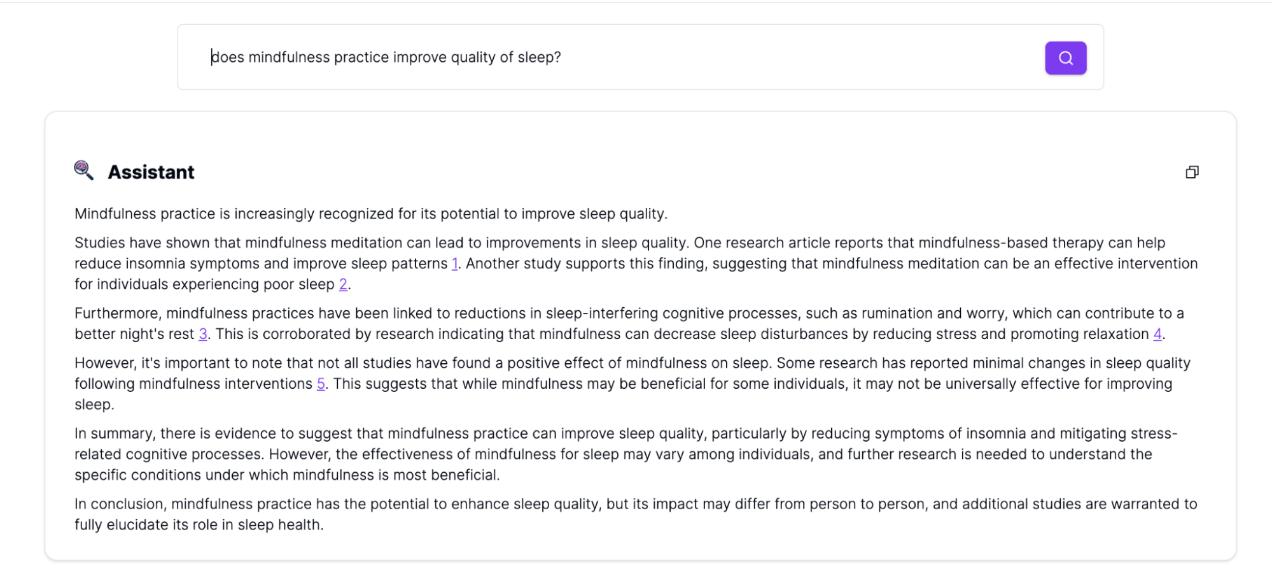Screen dimensions: 1272x571
Task: Open citation 5 after mindfulness interventions
Action: point(321,384)
